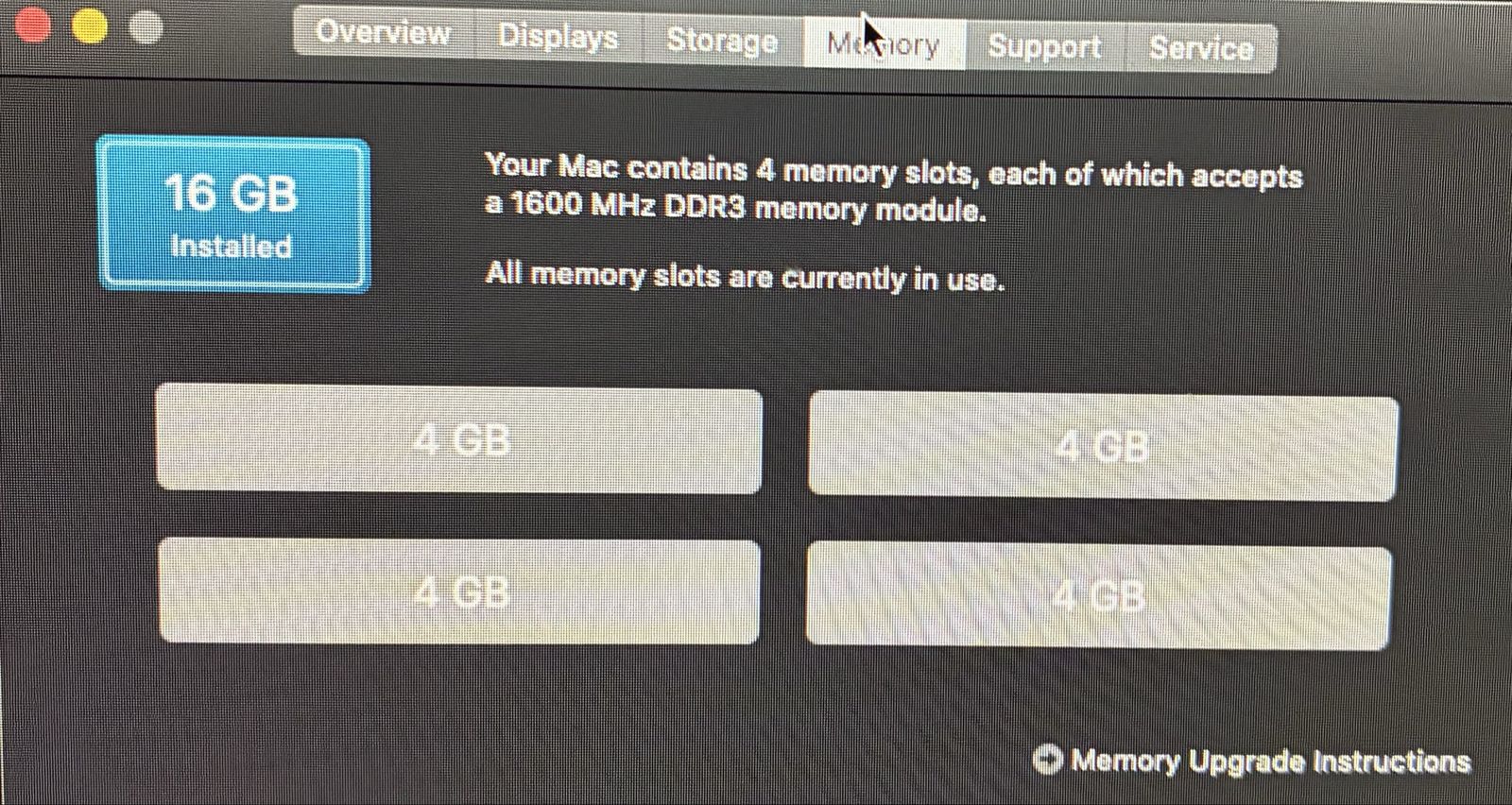Click the lower-right 4 GB memory slot

click(1098, 597)
